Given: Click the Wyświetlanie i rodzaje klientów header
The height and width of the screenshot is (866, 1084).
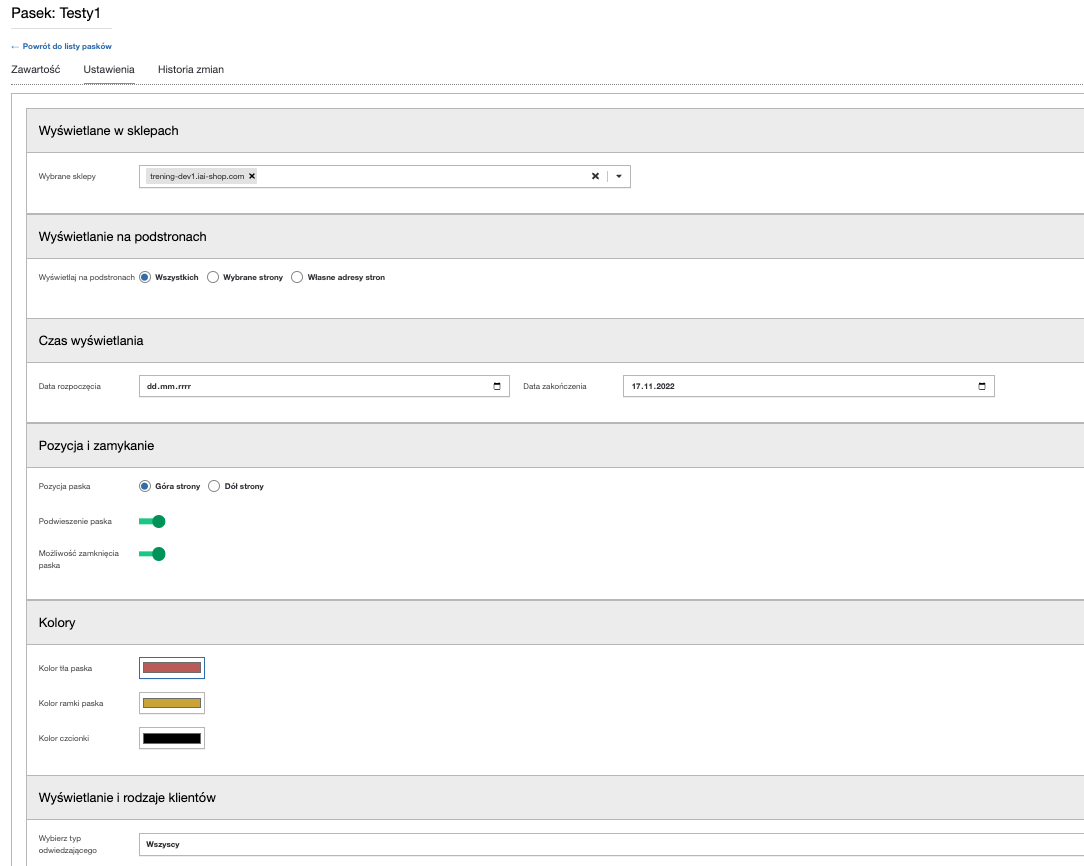Looking at the screenshot, I should [555, 798].
